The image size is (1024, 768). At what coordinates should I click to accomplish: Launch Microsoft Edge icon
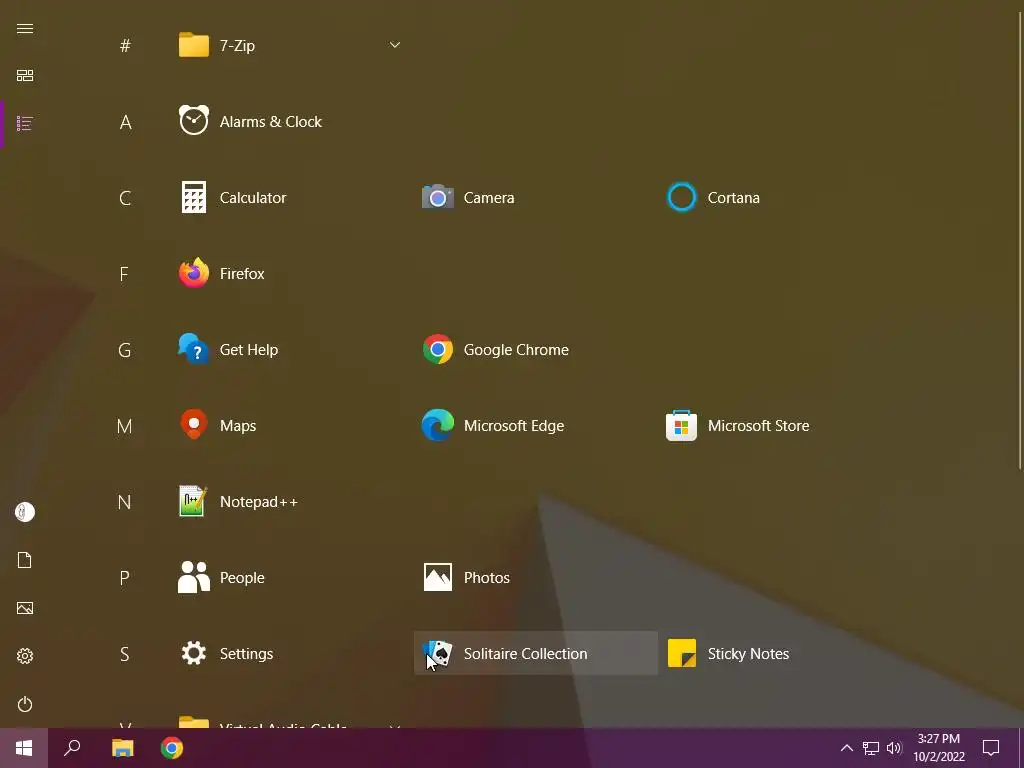tap(438, 425)
